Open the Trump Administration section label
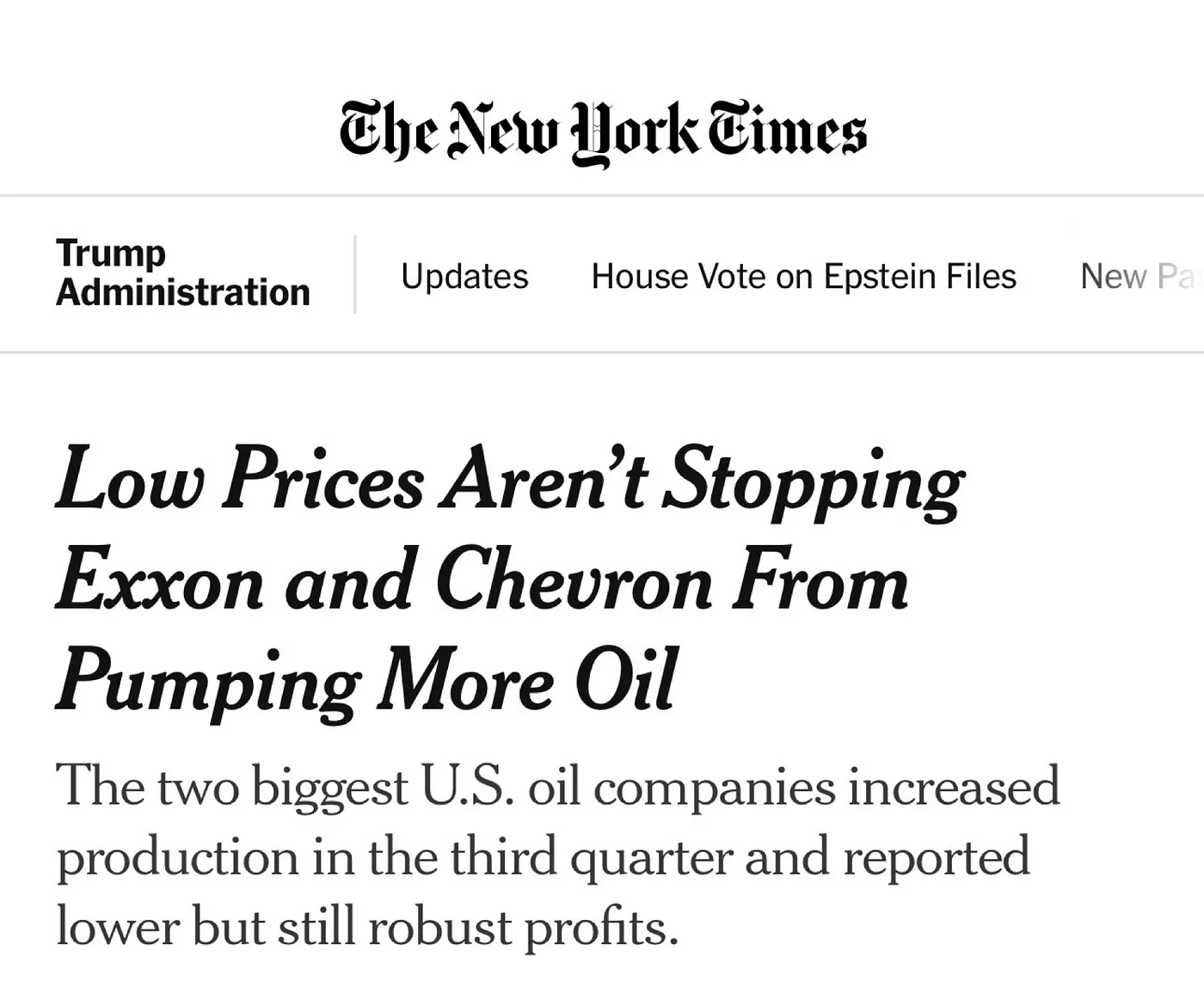The height and width of the screenshot is (999, 1204). click(182, 273)
